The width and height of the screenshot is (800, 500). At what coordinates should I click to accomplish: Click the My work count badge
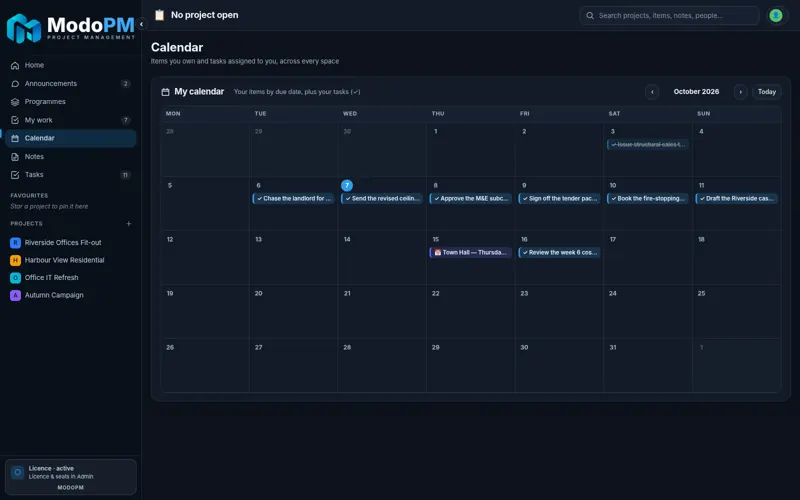tap(126, 120)
